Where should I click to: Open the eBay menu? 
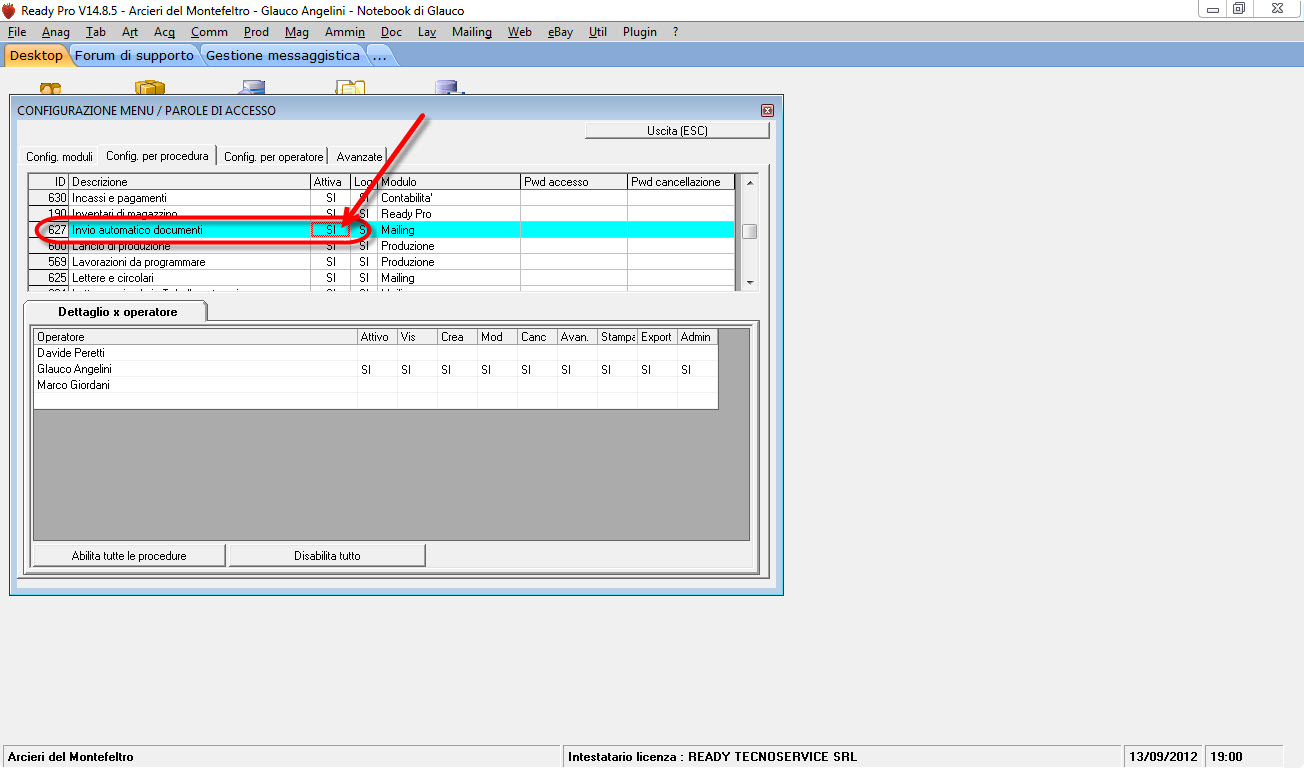point(560,32)
